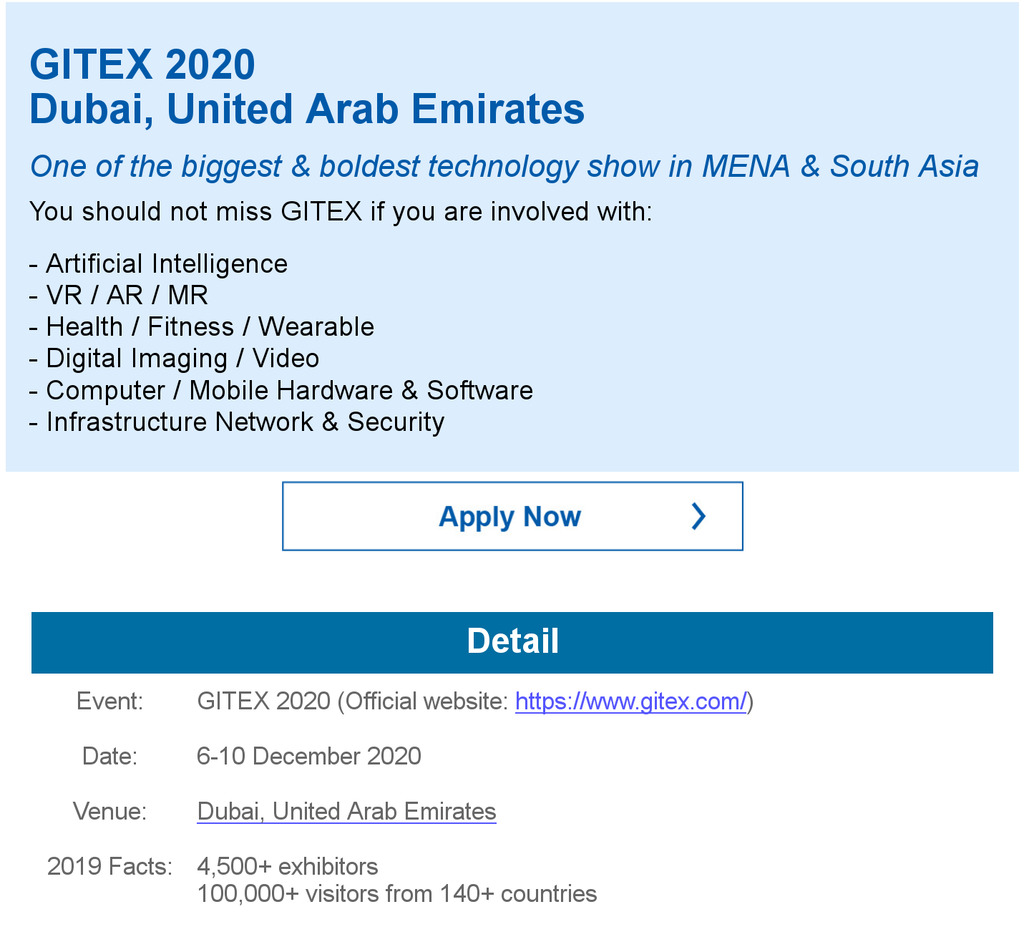The image size is (1024, 937).
Task: Select the VR / AR / MR list item
Action: (127, 296)
